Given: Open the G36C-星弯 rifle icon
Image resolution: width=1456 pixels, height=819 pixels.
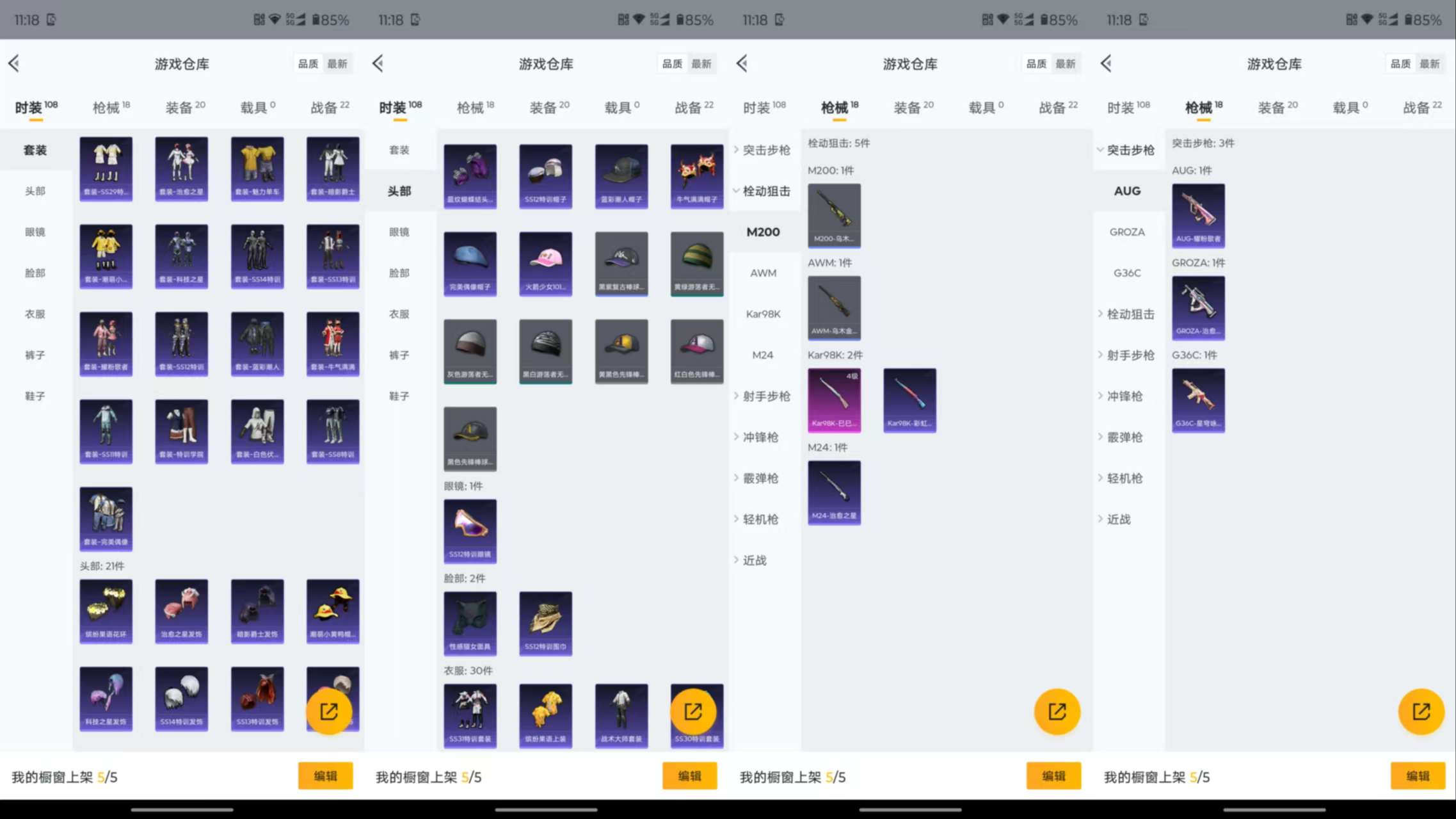Looking at the screenshot, I should click(x=1198, y=400).
